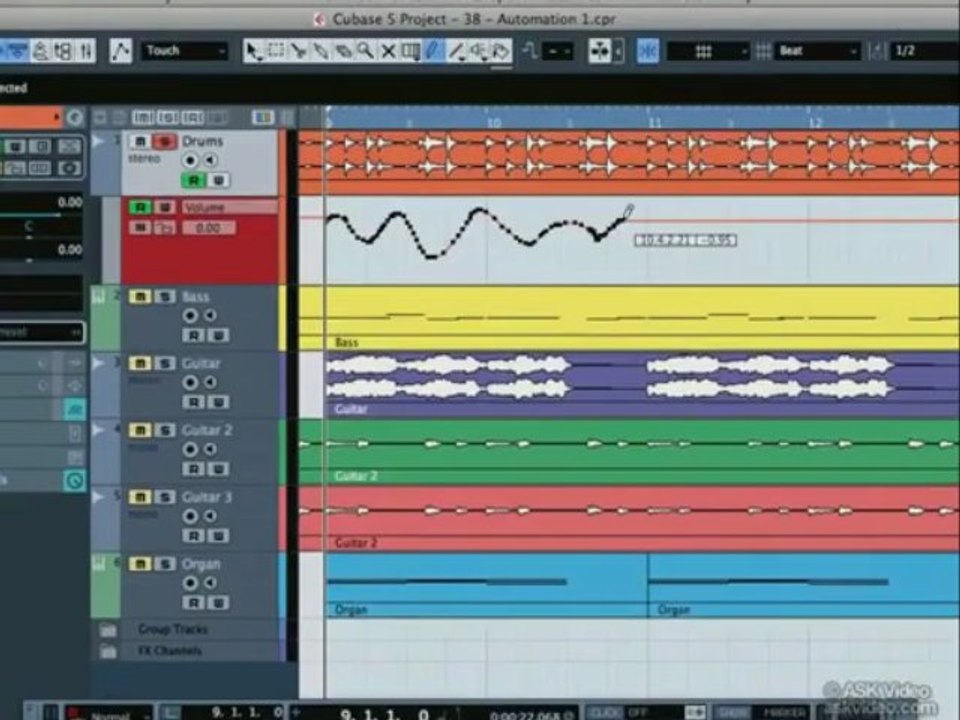Screen dimensions: 960x720
Task: Open the Beat grid type dropdown
Action: [817, 51]
